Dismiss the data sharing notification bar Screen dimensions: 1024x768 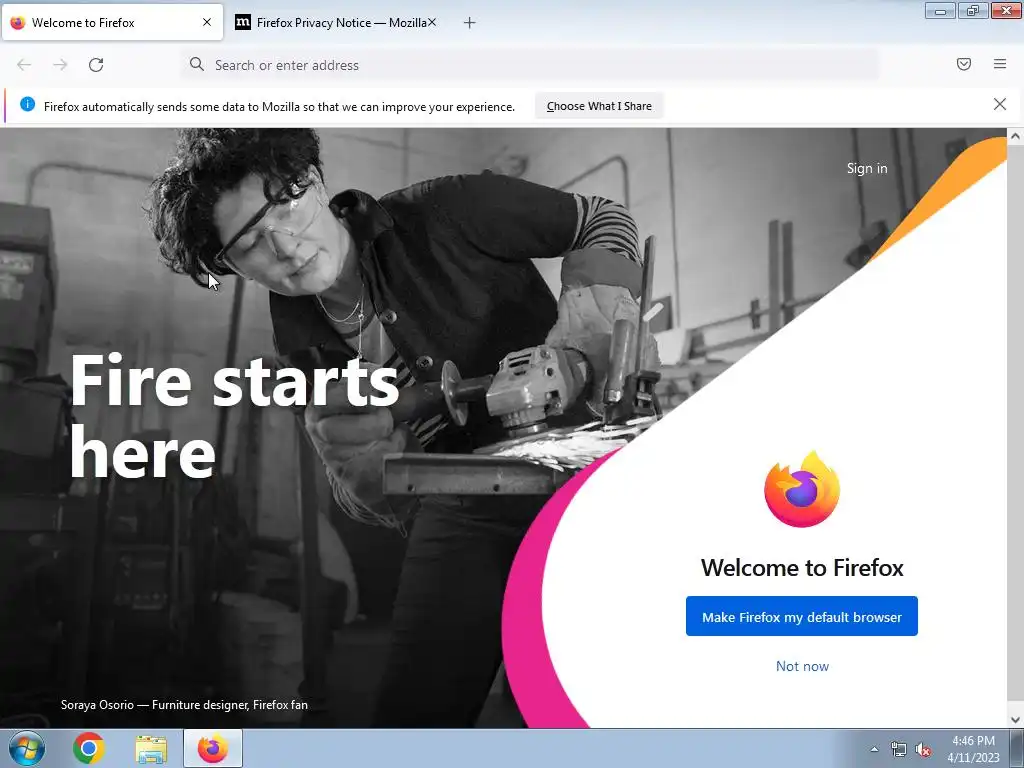(x=999, y=104)
